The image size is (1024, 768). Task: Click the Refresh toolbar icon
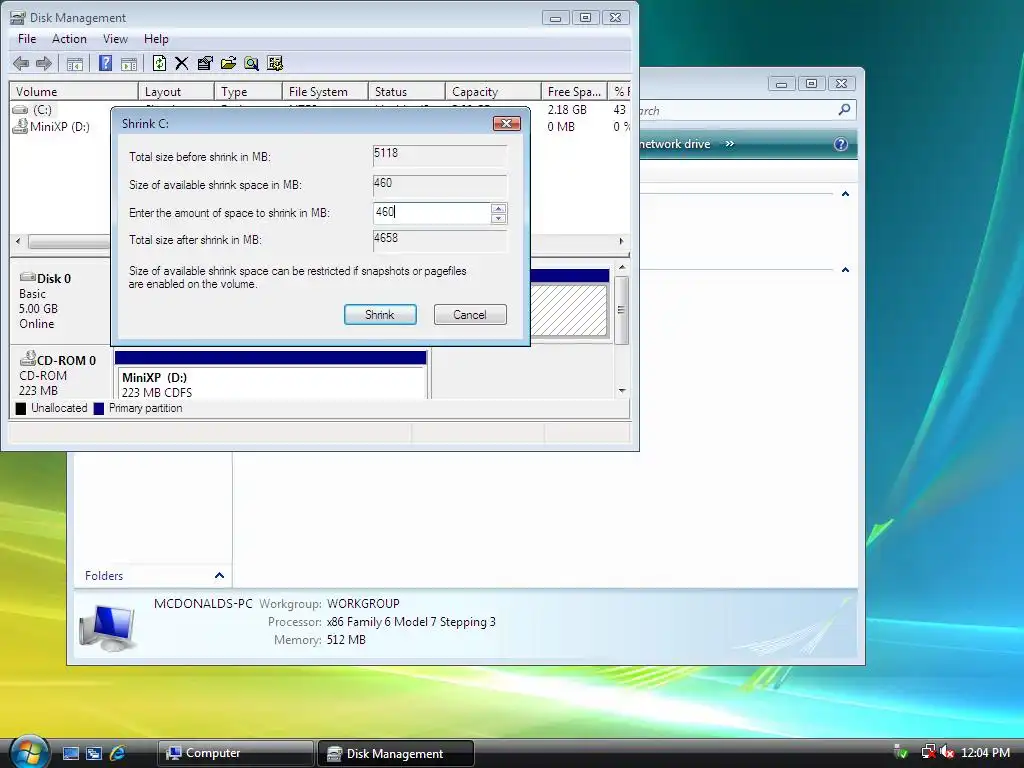tap(159, 63)
